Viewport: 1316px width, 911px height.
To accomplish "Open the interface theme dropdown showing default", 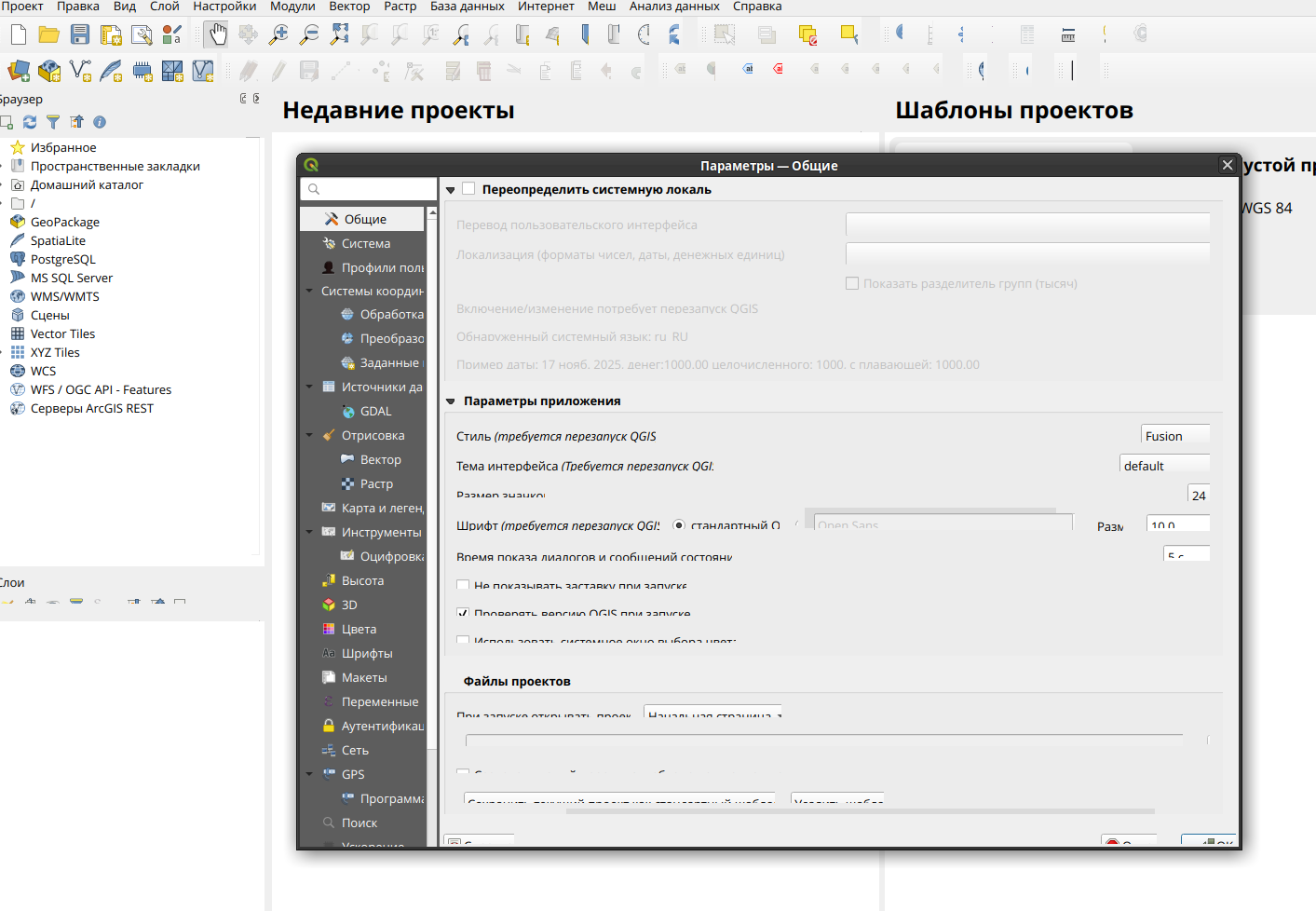I will [x=1164, y=466].
